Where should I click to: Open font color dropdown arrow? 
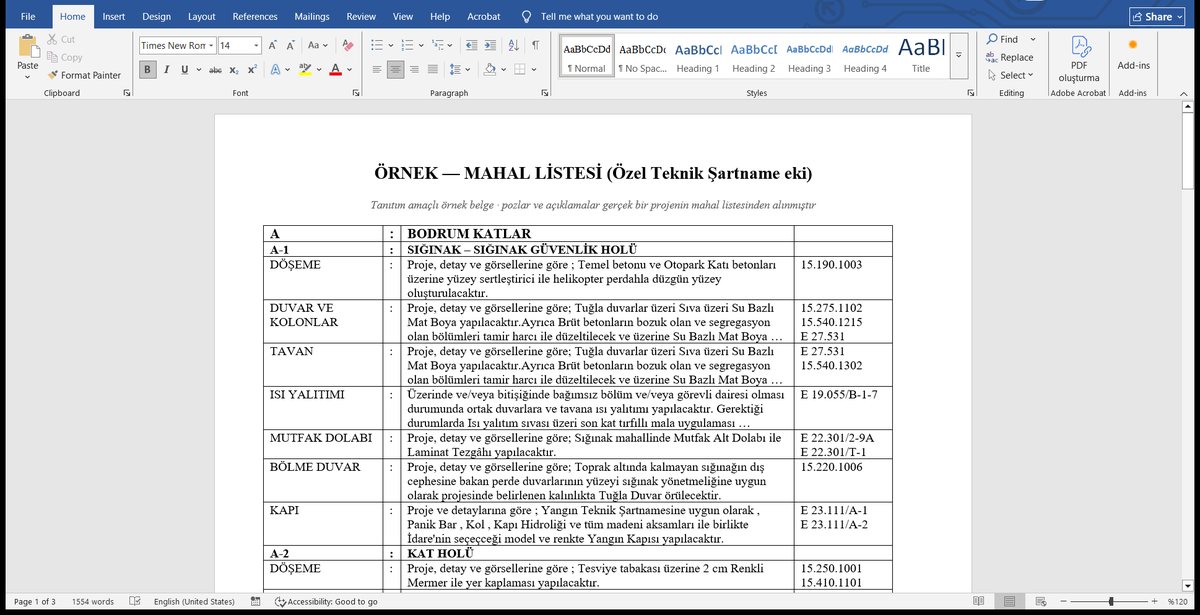click(347, 69)
